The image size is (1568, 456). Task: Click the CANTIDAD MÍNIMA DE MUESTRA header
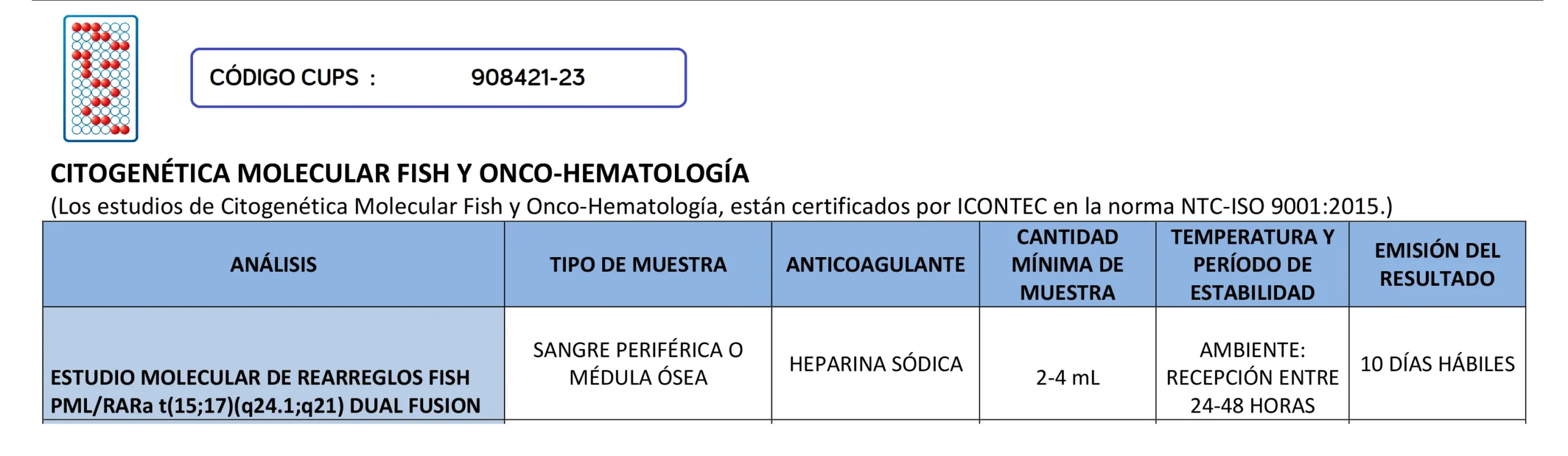[1067, 264]
